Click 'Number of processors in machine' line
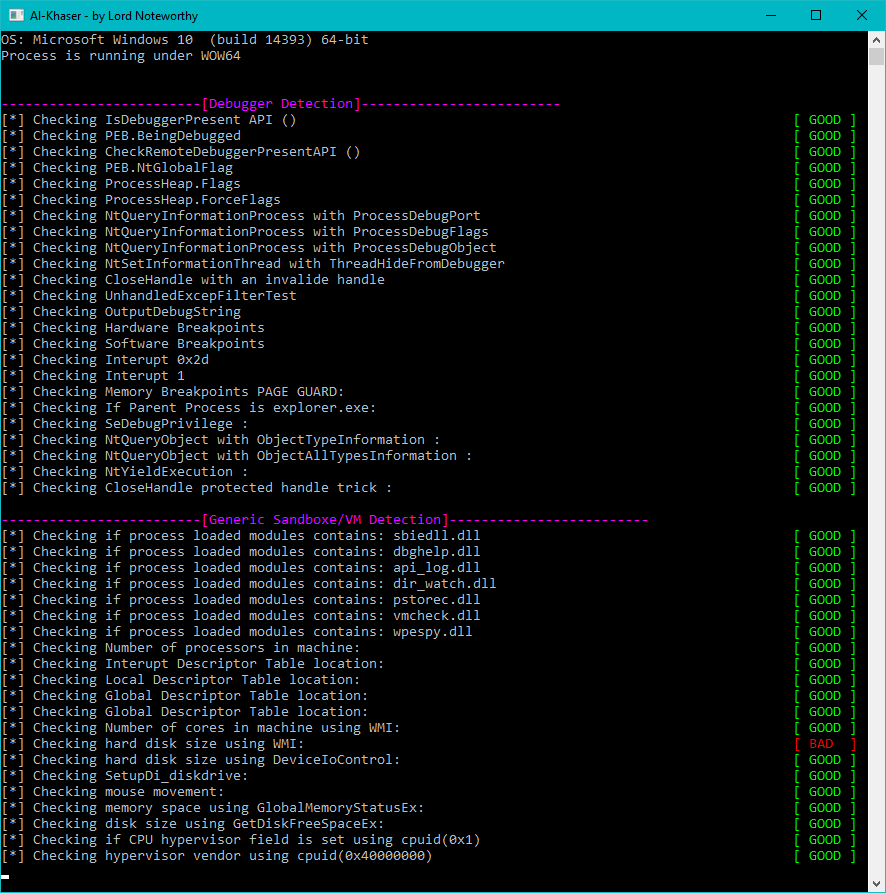The height and width of the screenshot is (893, 886). pos(181,648)
